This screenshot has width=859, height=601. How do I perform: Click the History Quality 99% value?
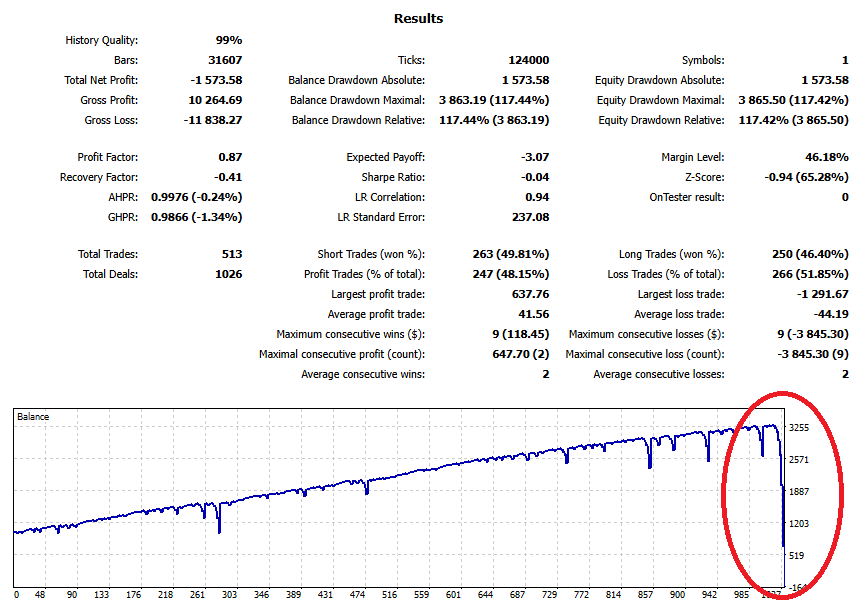point(227,40)
